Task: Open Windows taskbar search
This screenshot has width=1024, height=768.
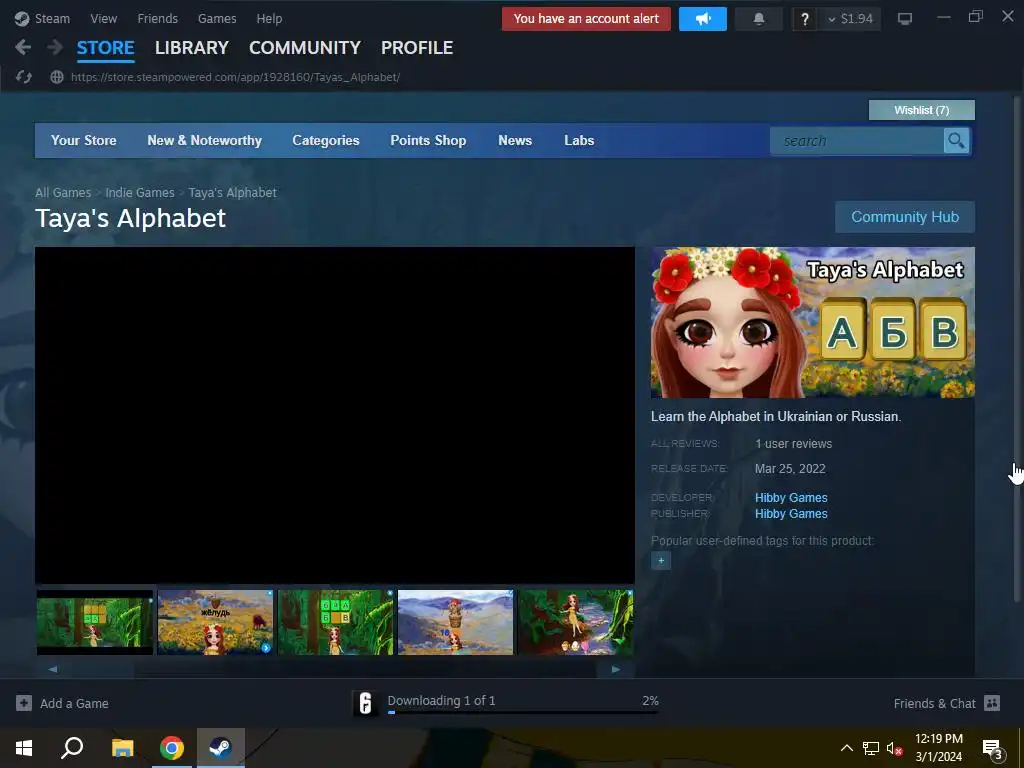Action: coord(72,748)
